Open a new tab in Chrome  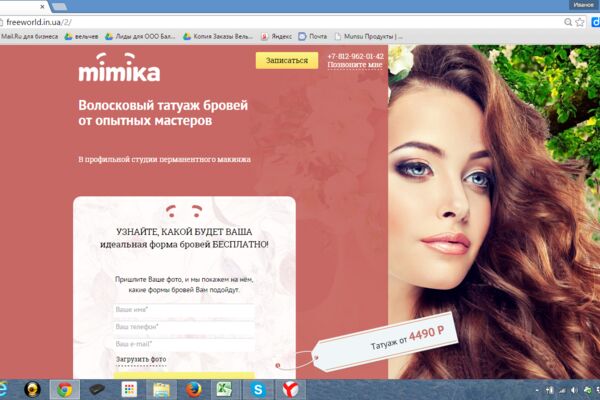click(x=59, y=7)
